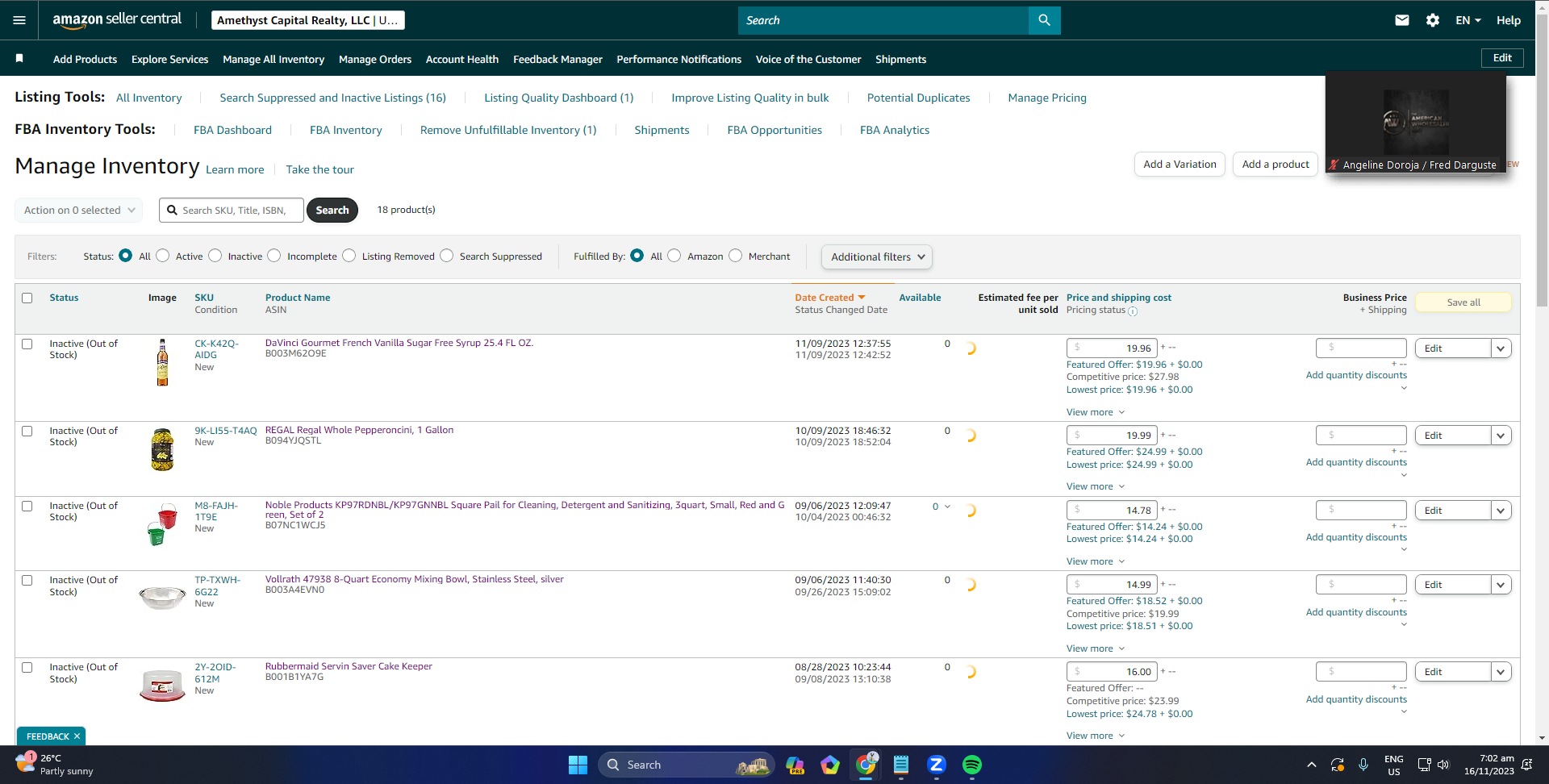Open the hamburger navigation menu
This screenshot has height=784, width=1549.
pos(19,20)
